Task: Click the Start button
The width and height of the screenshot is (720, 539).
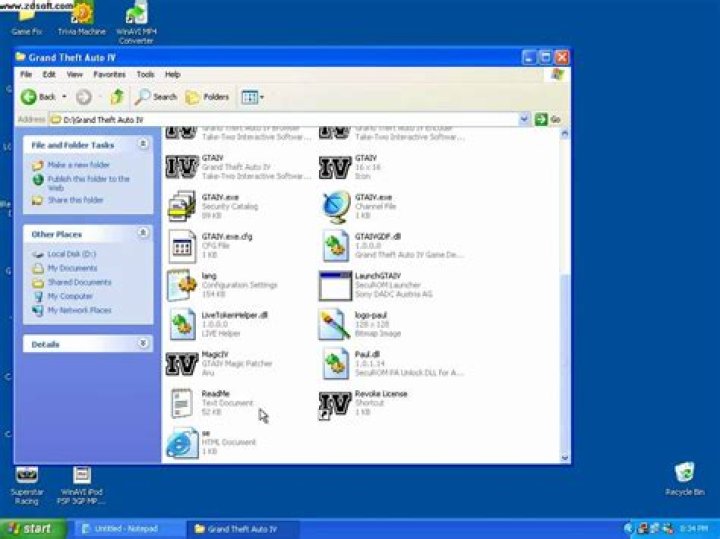Action: tap(33, 529)
